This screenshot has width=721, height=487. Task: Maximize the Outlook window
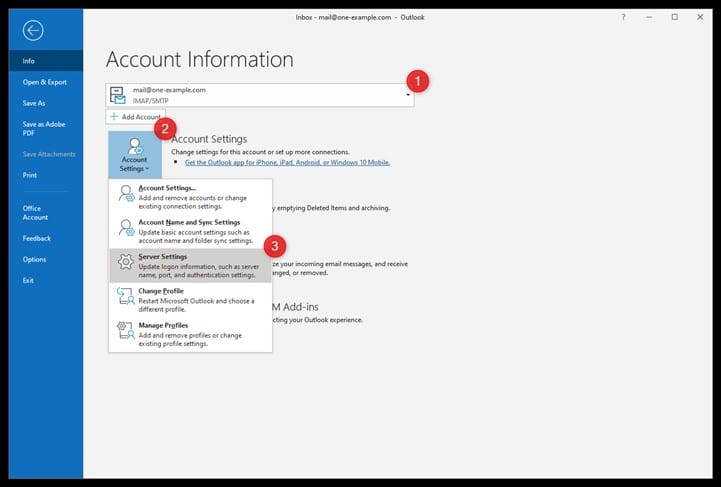coord(675,17)
